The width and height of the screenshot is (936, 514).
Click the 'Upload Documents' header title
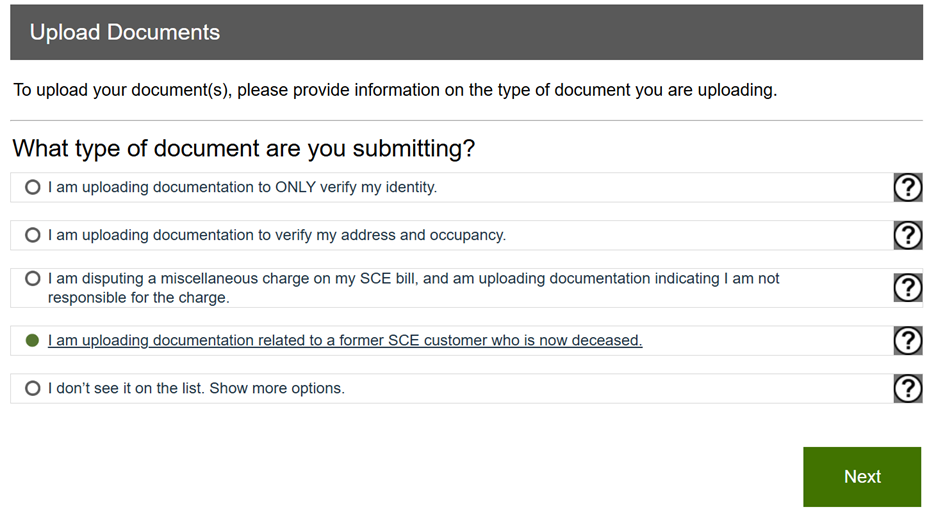[125, 32]
